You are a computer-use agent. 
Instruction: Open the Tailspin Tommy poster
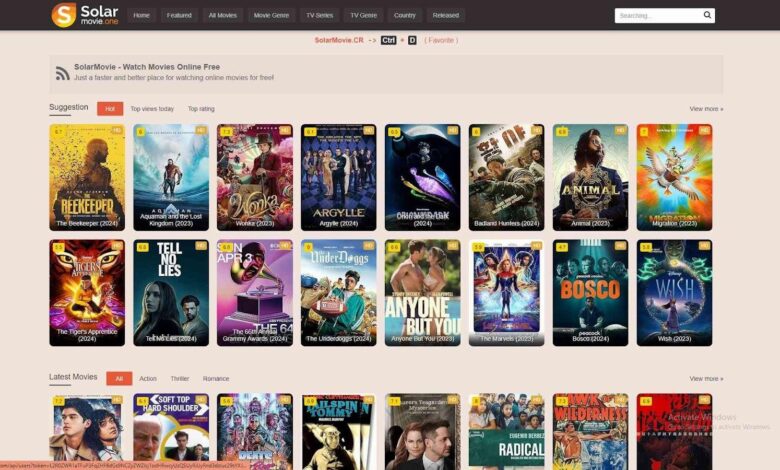click(x=339, y=431)
